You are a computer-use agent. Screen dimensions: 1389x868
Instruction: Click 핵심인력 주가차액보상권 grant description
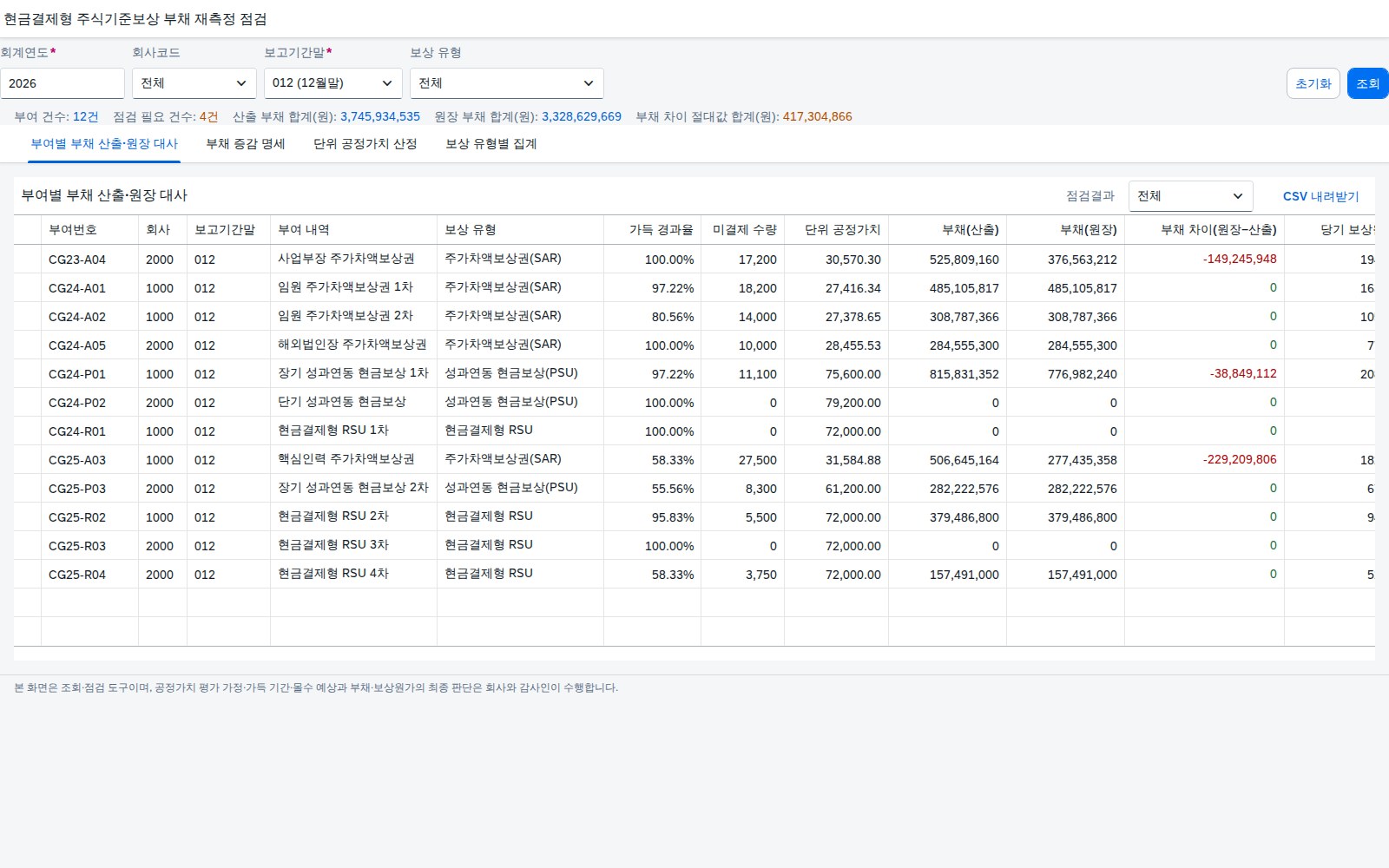pyautogui.click(x=346, y=459)
